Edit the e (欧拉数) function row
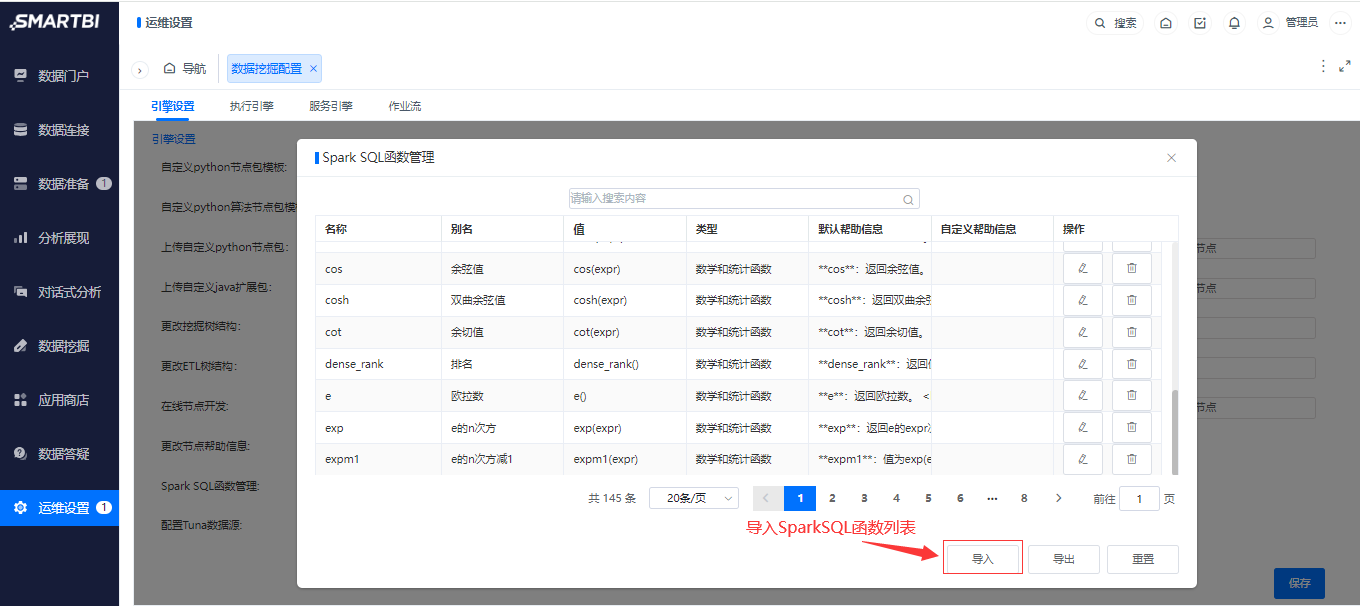Image resolution: width=1360 pixels, height=606 pixels. (1082, 396)
